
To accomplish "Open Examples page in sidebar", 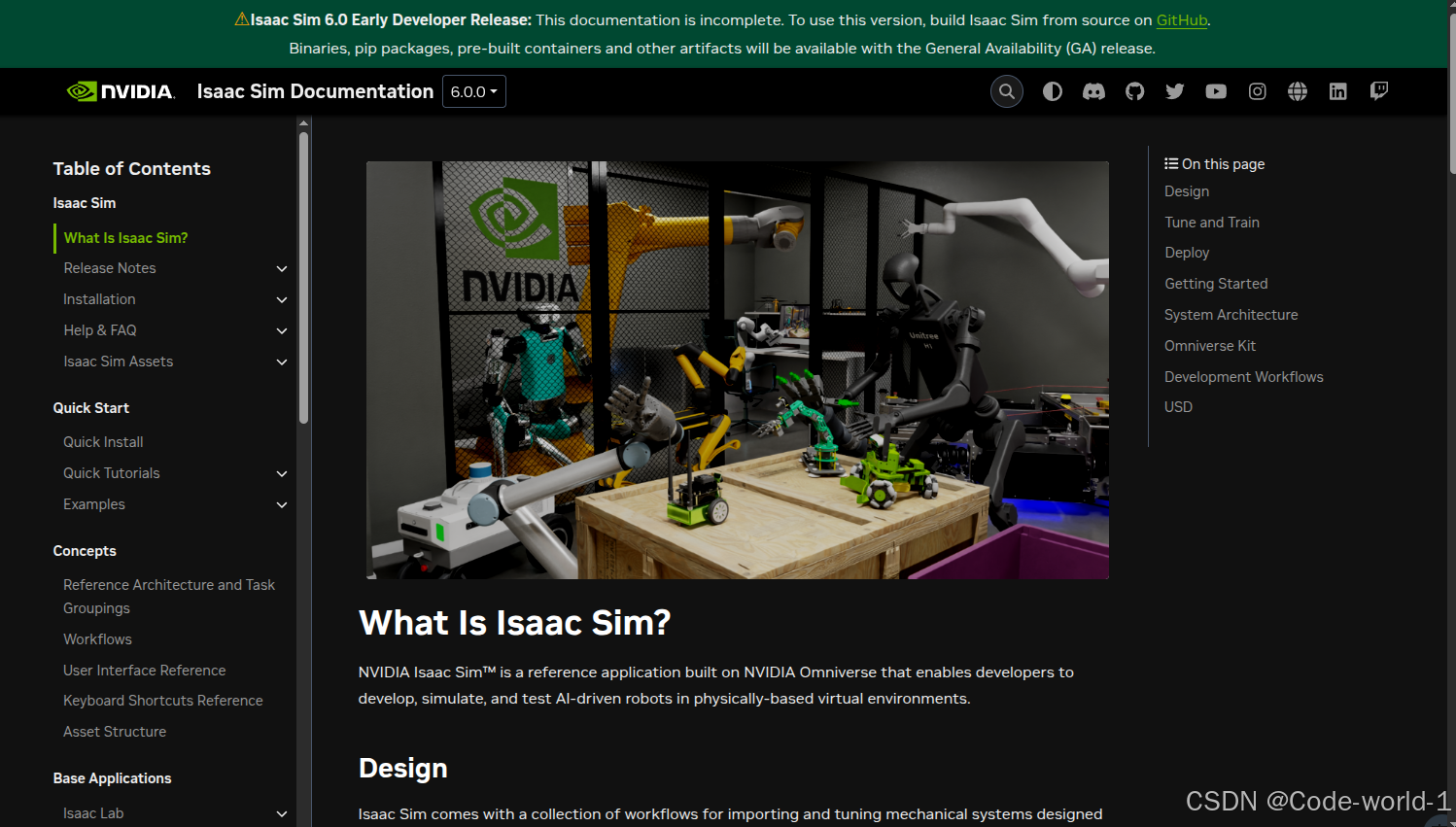I will [94, 504].
